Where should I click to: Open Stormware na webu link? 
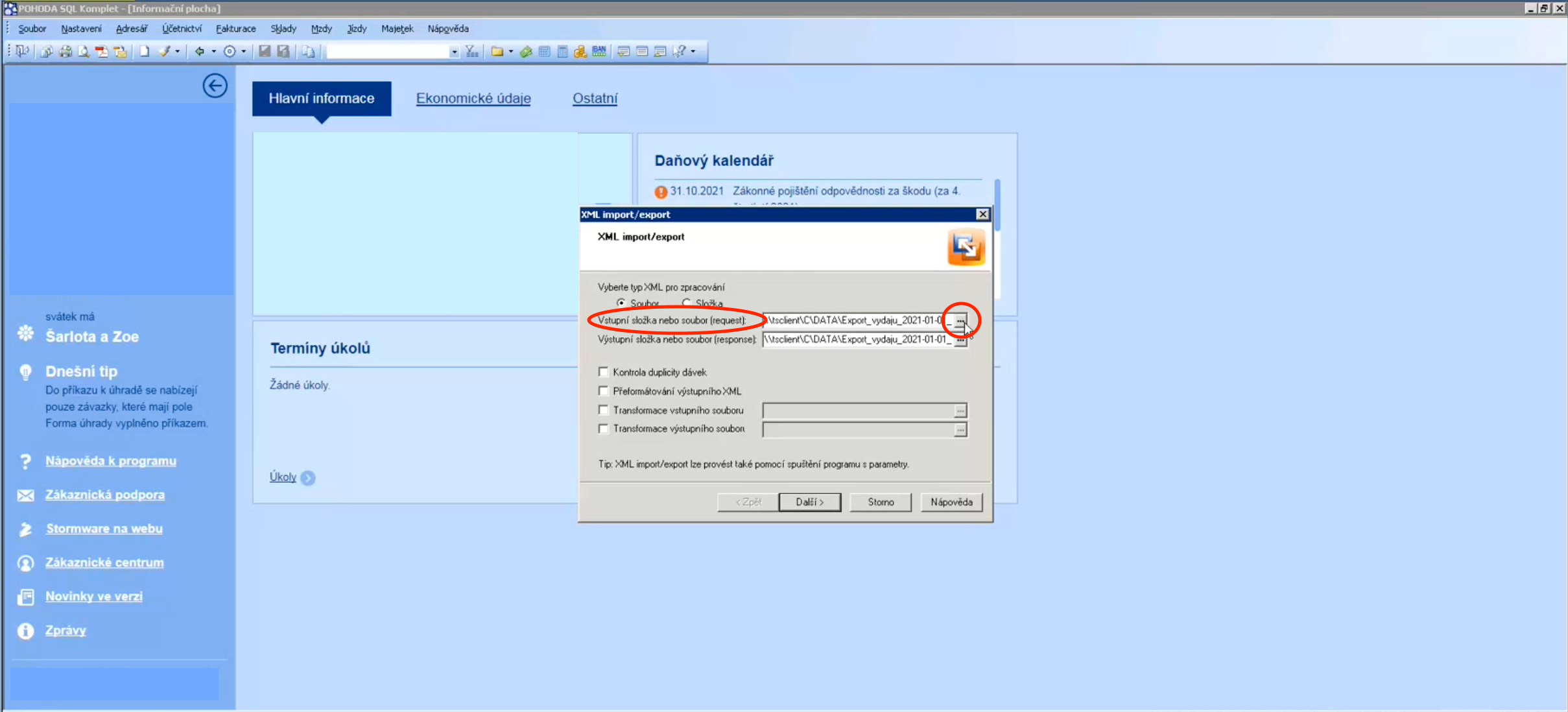[104, 528]
